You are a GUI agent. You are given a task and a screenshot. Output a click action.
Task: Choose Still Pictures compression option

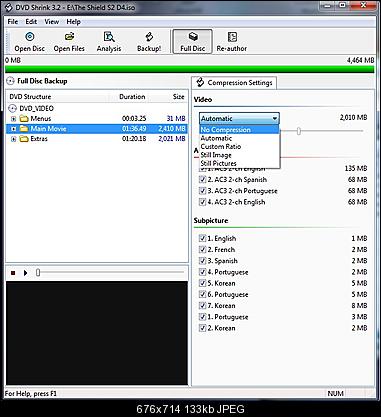click(x=239, y=163)
